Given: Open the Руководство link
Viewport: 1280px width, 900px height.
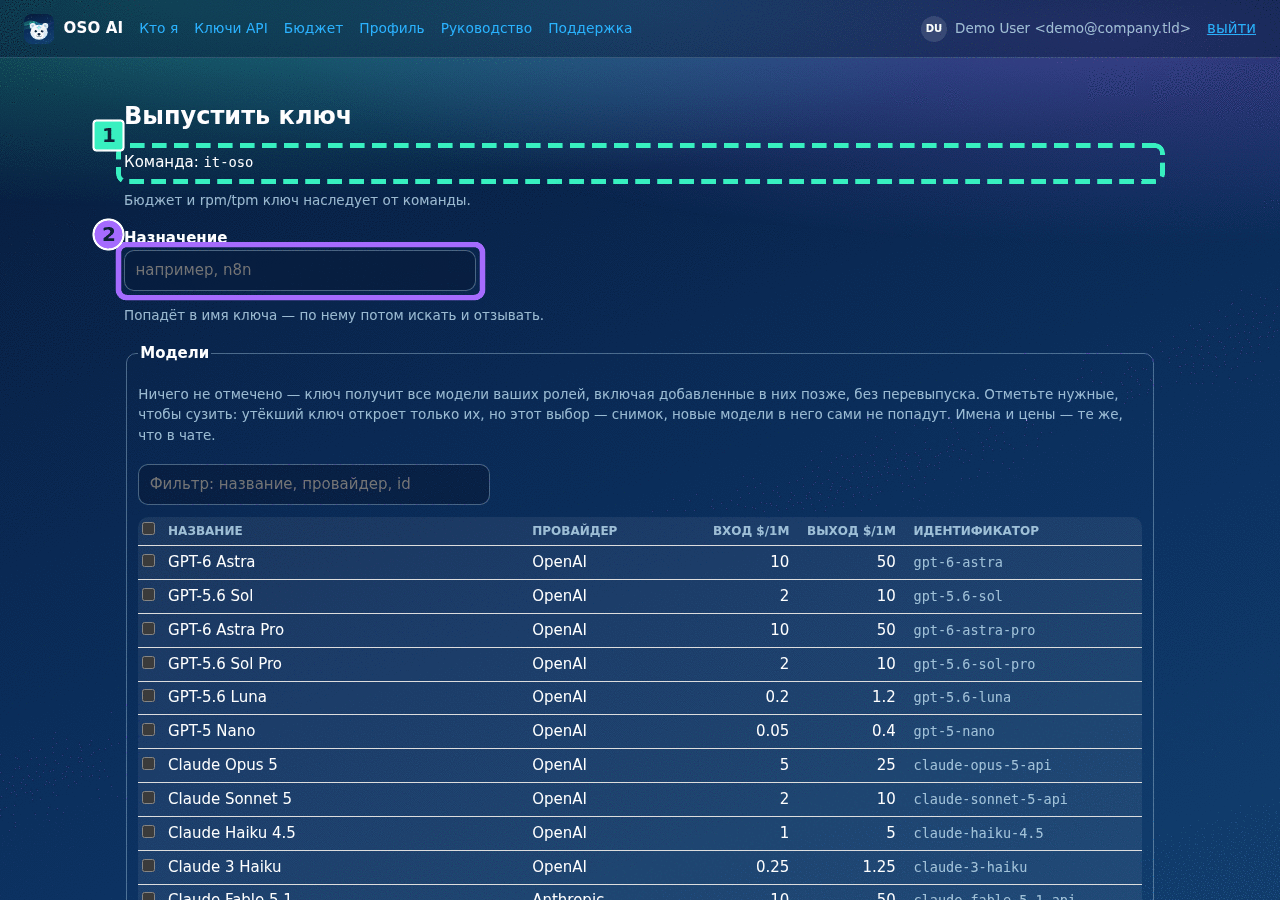Looking at the screenshot, I should point(486,28).
